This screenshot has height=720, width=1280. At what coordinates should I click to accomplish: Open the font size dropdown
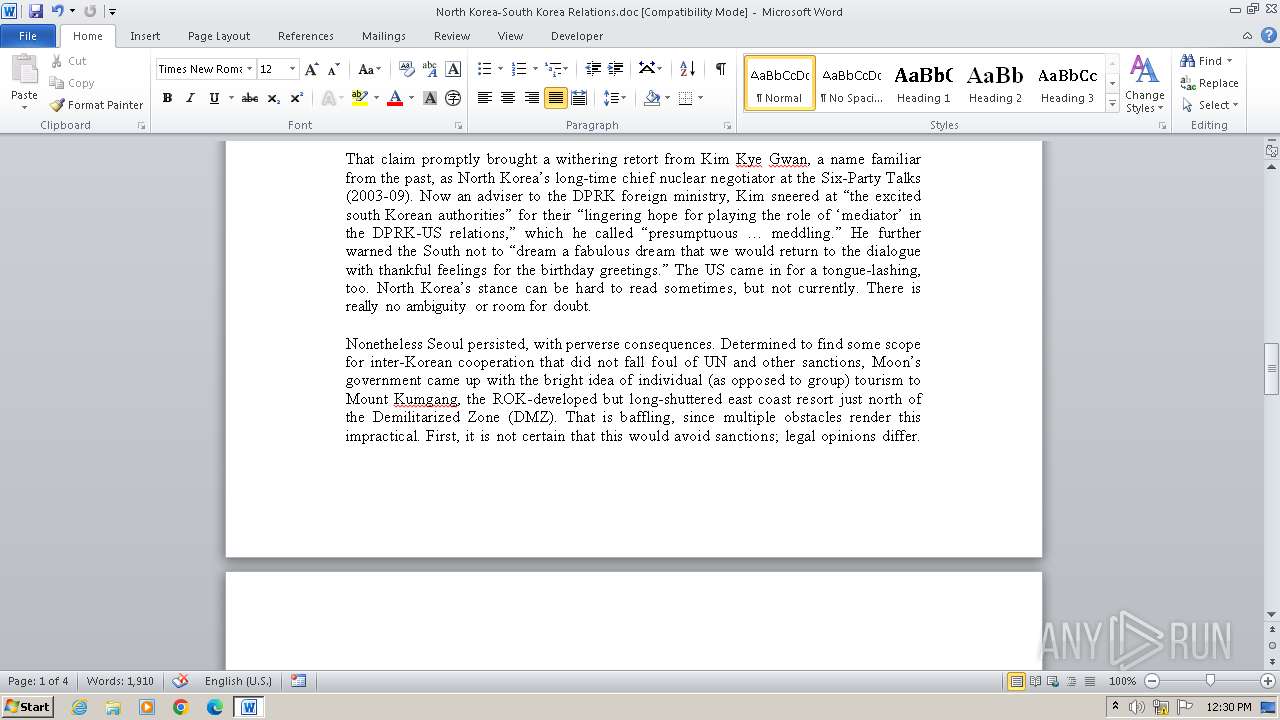point(292,69)
